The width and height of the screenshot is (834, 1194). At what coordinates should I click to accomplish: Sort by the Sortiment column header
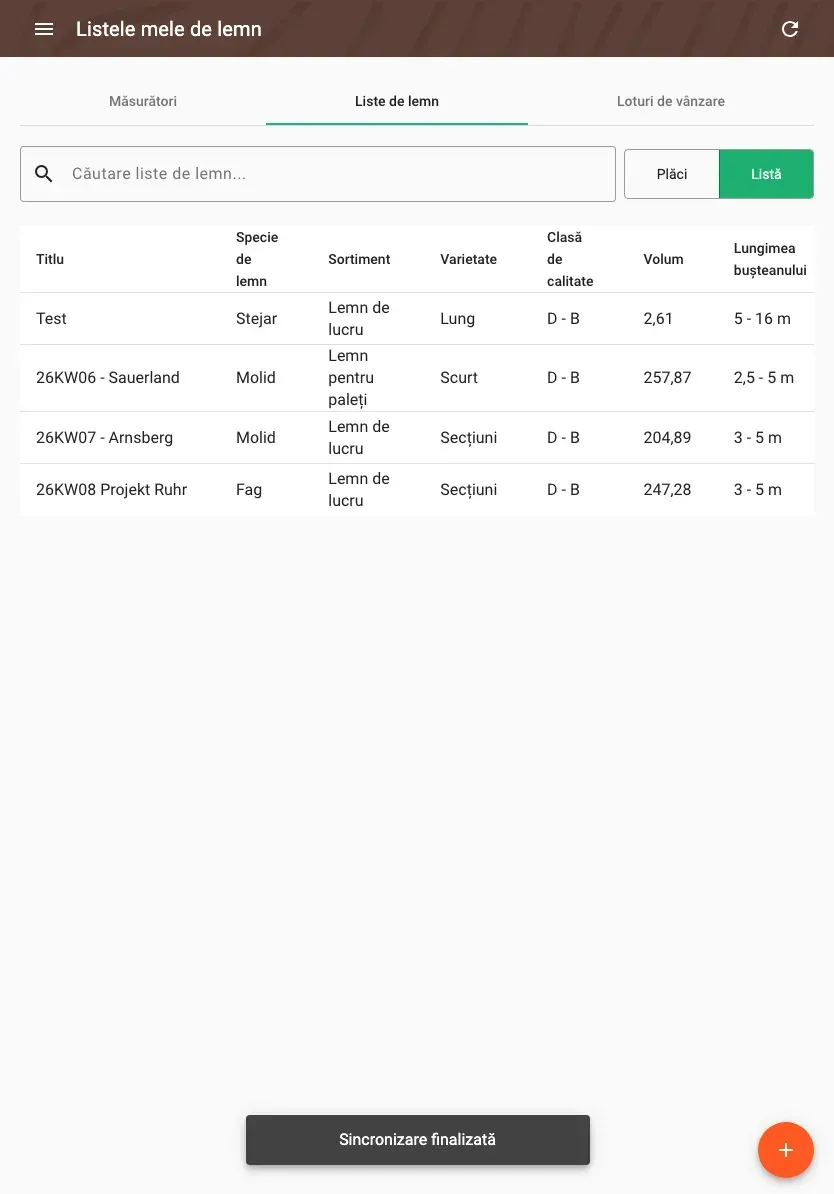(359, 259)
